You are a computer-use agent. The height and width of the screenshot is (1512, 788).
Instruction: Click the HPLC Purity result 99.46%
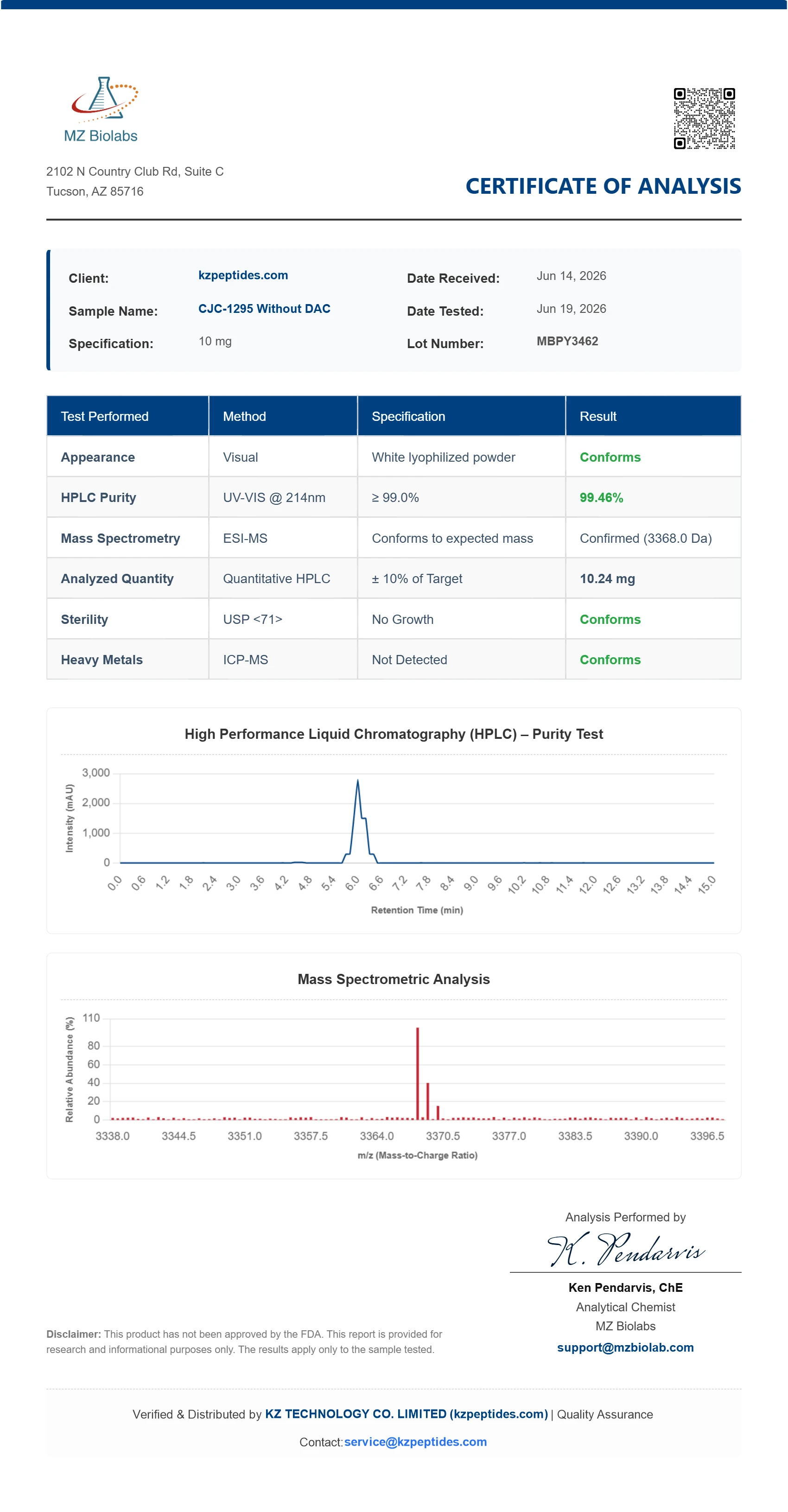(601, 498)
